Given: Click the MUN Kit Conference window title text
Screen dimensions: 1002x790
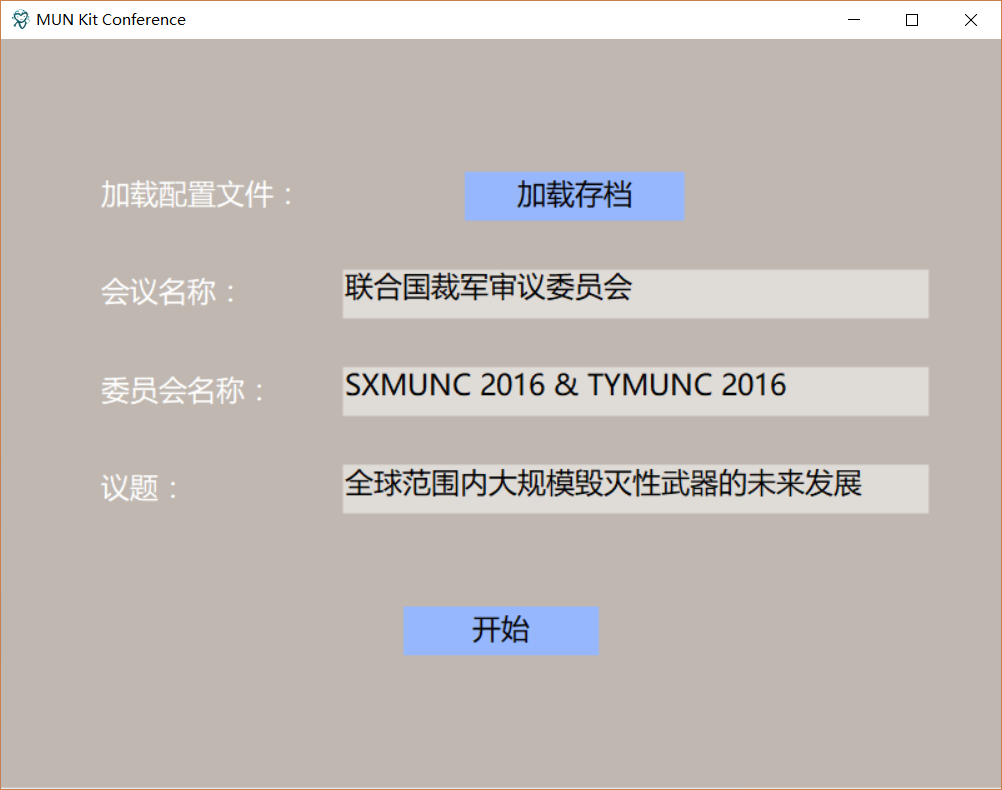Looking at the screenshot, I should tap(111, 20).
